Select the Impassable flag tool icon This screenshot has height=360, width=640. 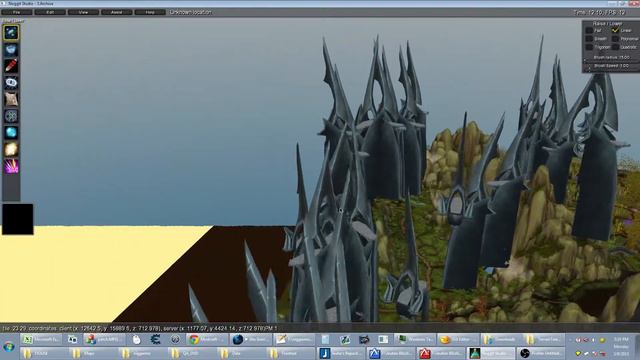[11, 116]
